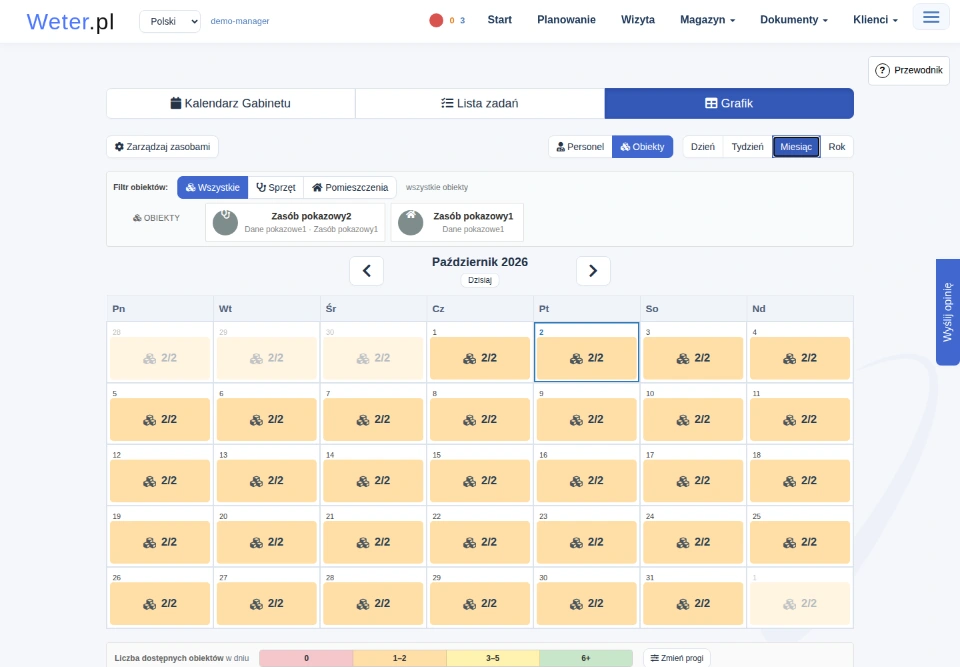Filter objects by Sprzęt
This screenshot has height=667, width=960.
point(276,187)
